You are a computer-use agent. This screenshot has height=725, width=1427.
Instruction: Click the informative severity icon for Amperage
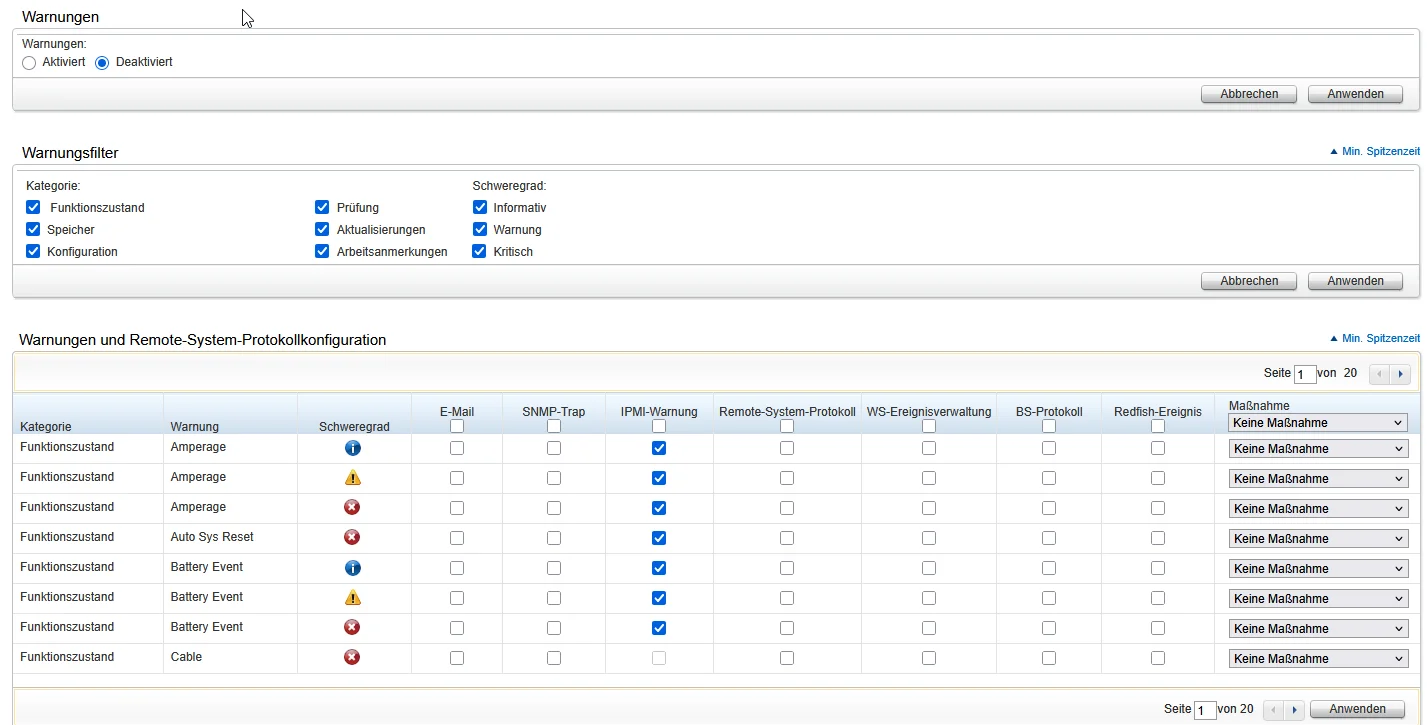(352, 448)
